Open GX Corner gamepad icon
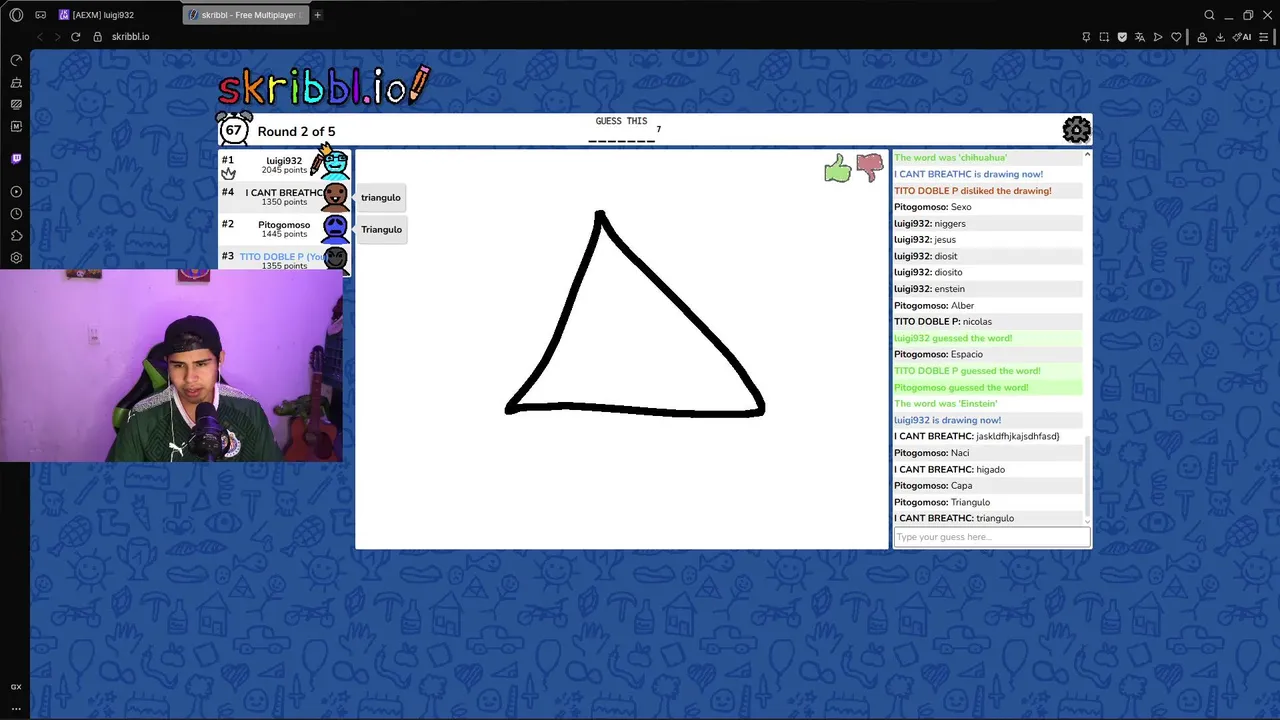 pos(40,15)
